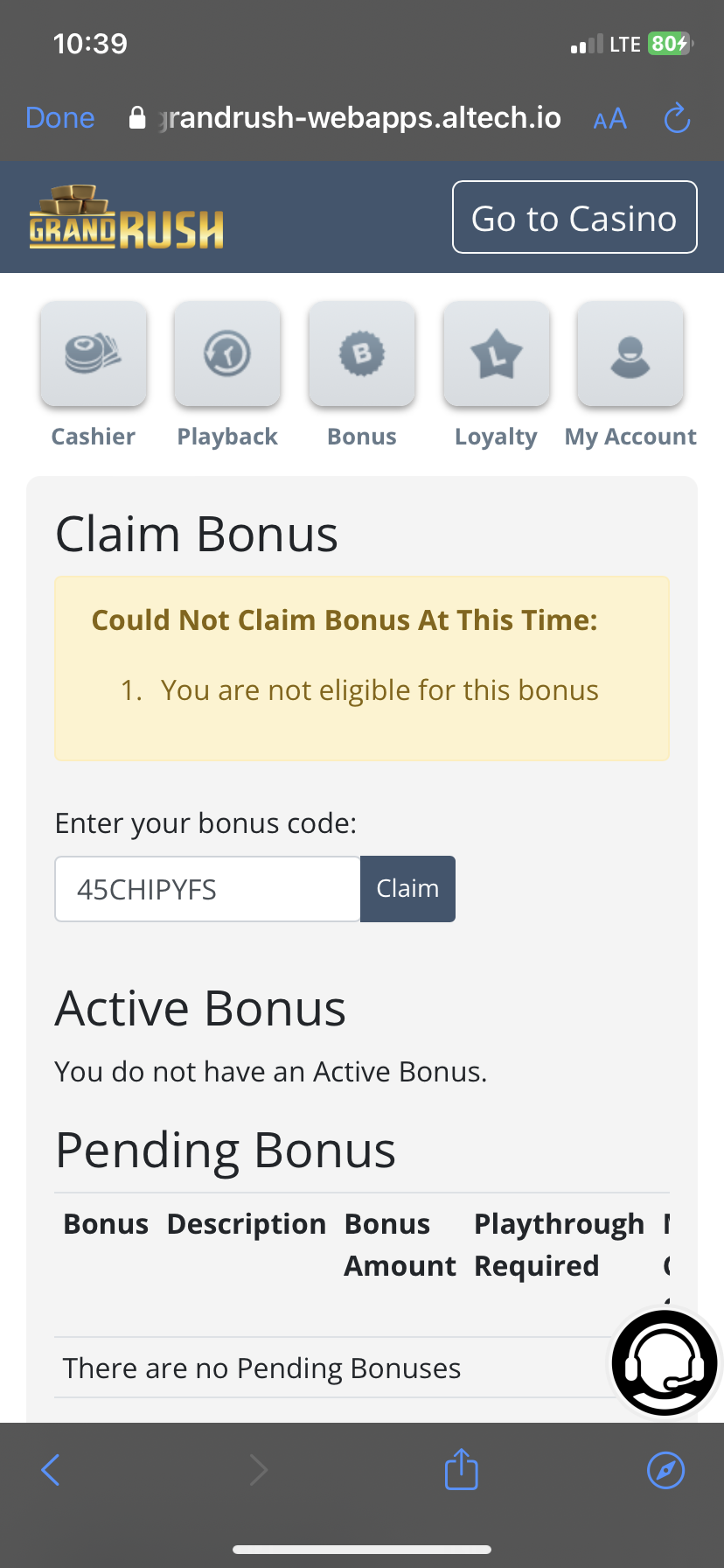Tap the My Account label
The width and height of the screenshot is (724, 1568).
630,437
